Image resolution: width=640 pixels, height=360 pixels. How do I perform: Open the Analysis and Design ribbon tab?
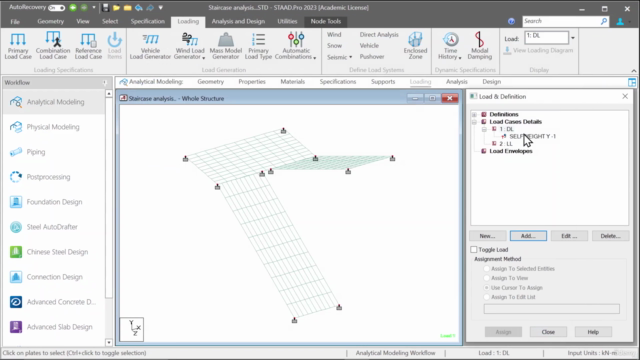point(238,21)
